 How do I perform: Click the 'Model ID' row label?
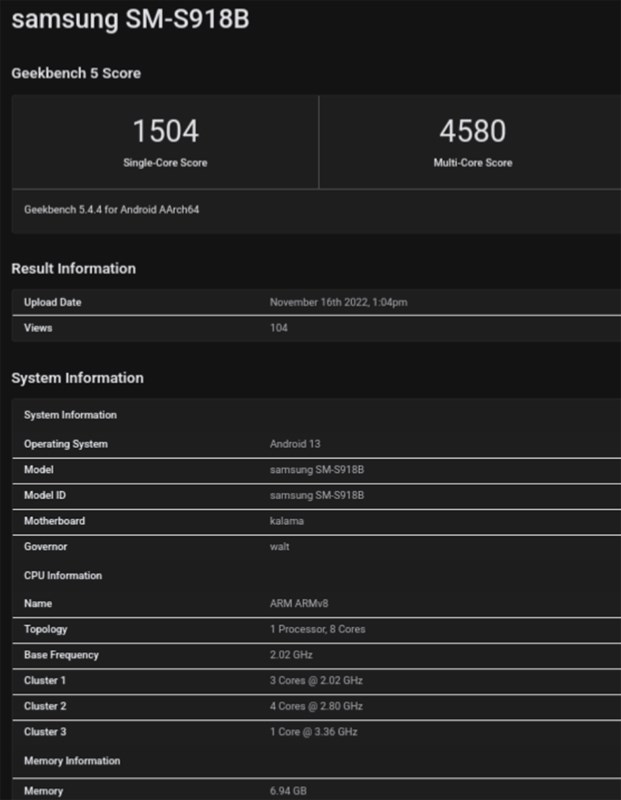pyautogui.click(x=45, y=495)
